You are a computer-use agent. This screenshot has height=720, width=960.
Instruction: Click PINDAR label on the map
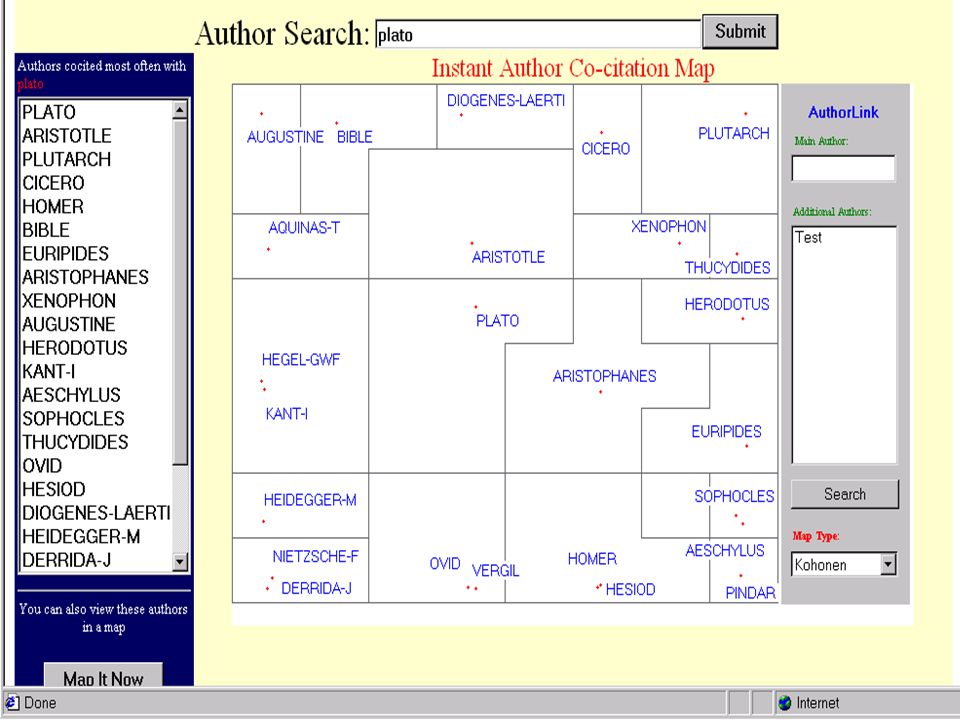[x=751, y=593]
